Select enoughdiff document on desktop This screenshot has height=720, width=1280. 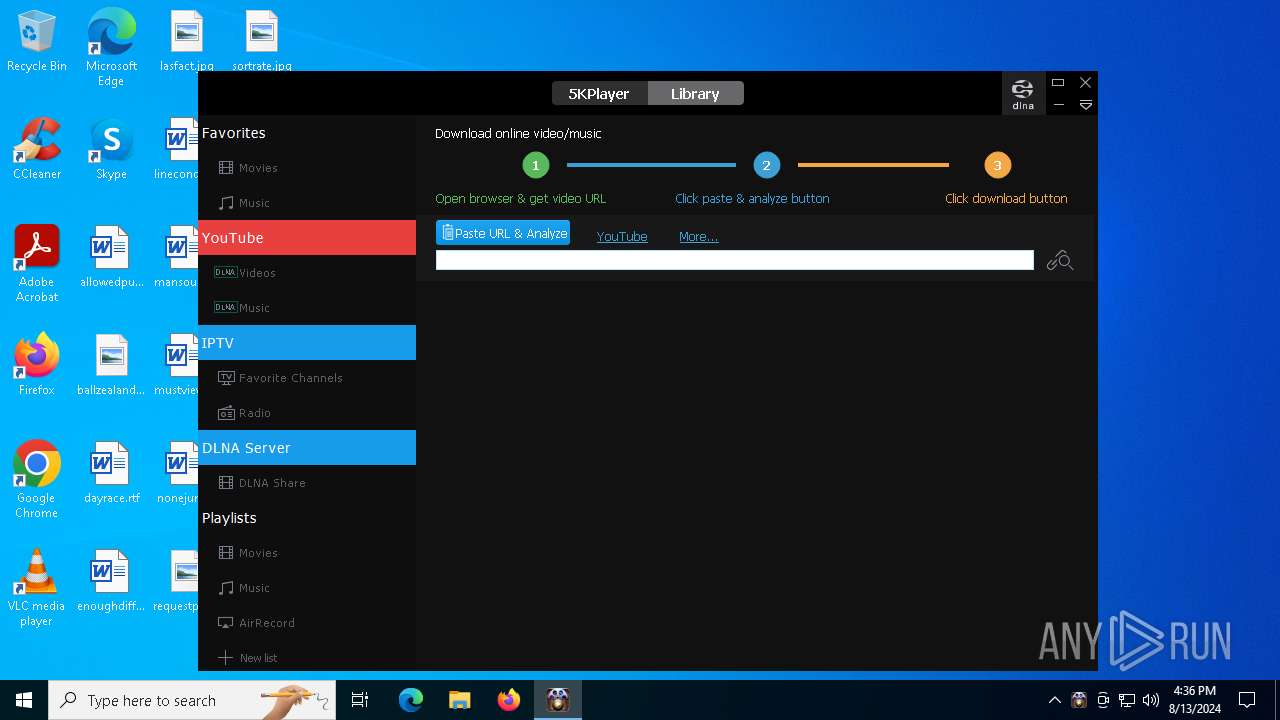pyautogui.click(x=111, y=581)
